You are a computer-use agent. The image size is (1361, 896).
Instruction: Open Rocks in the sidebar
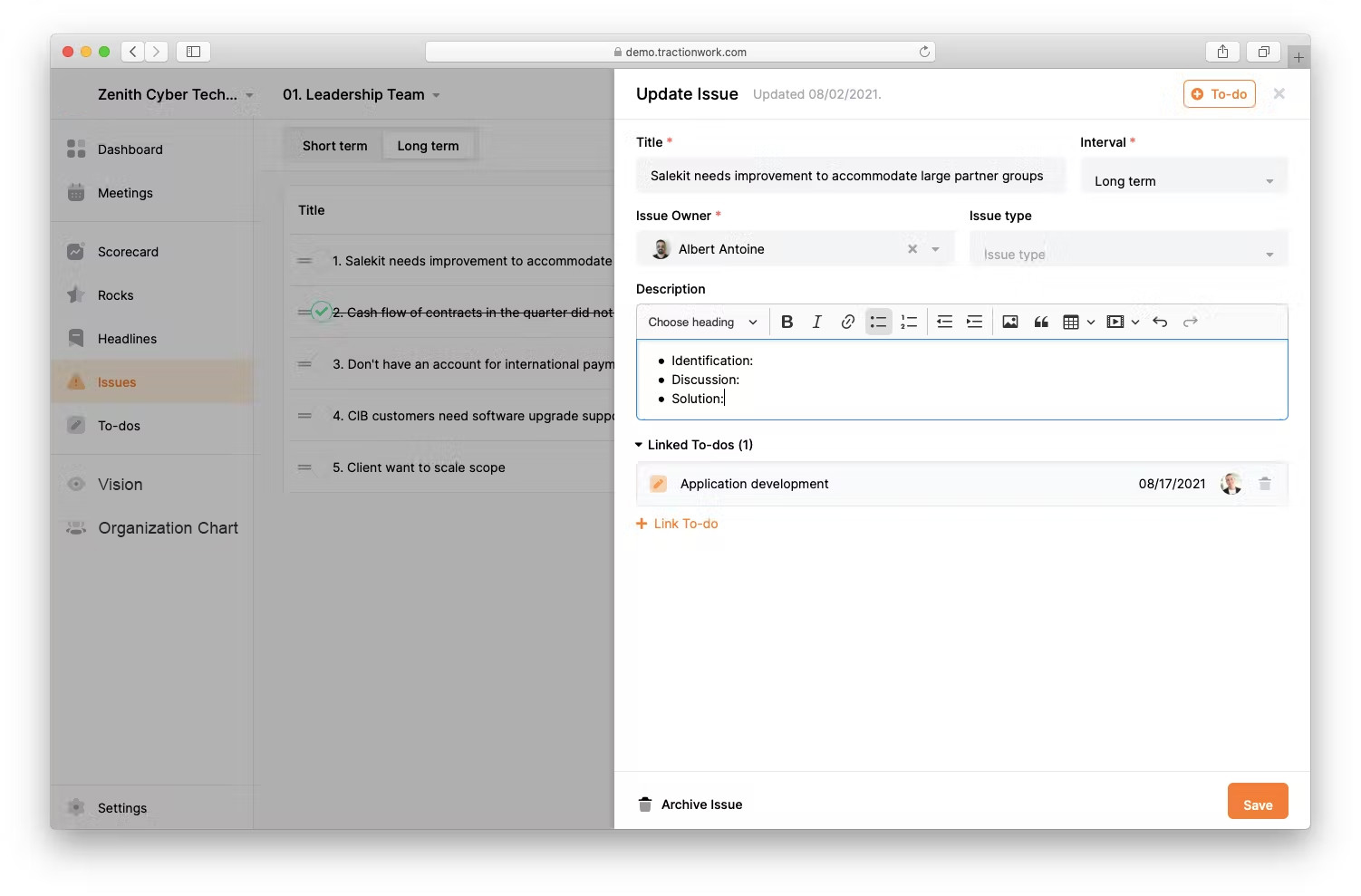[x=115, y=295]
